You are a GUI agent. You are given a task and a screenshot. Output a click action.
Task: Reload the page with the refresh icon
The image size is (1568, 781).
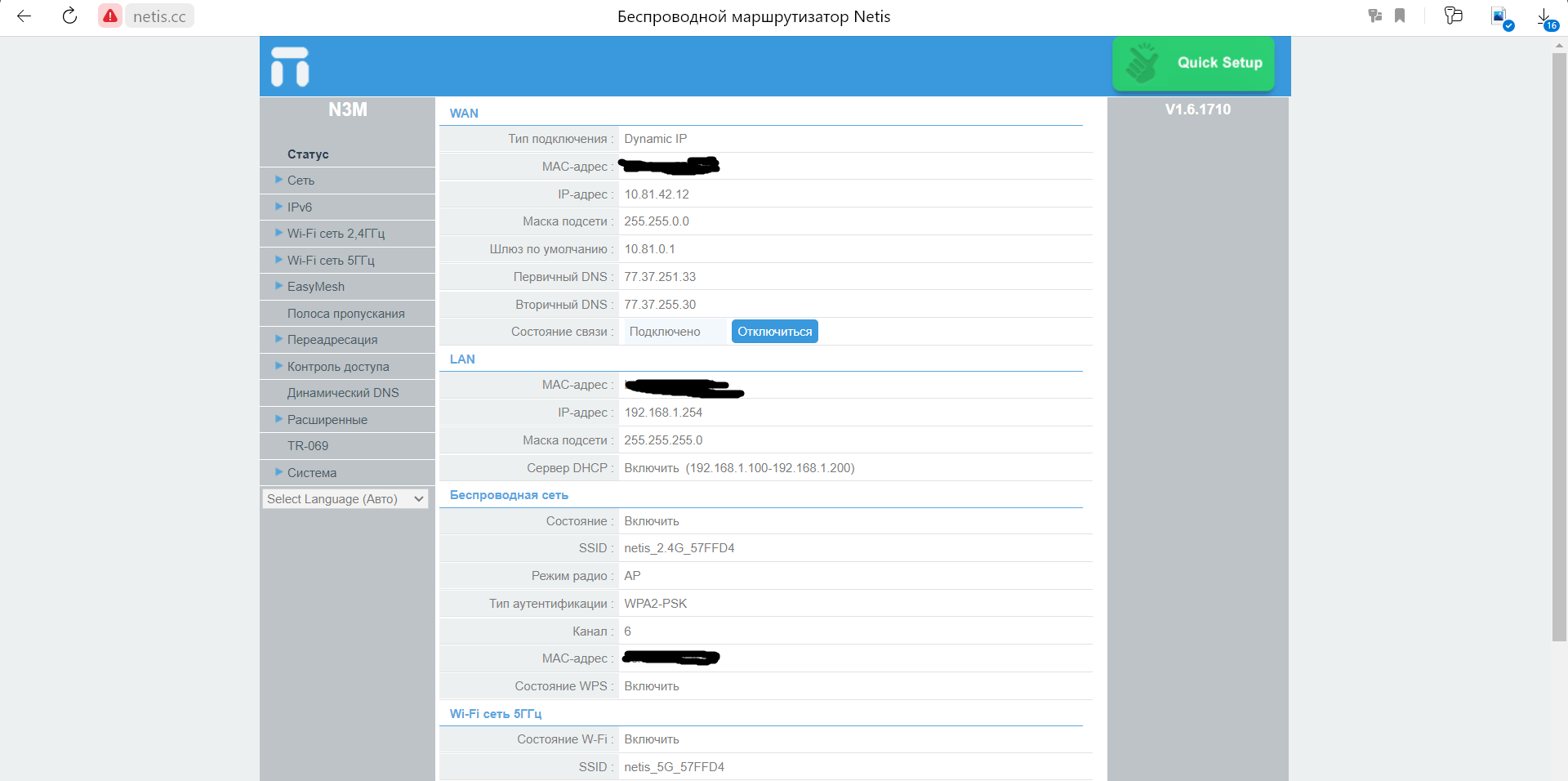coord(69,16)
